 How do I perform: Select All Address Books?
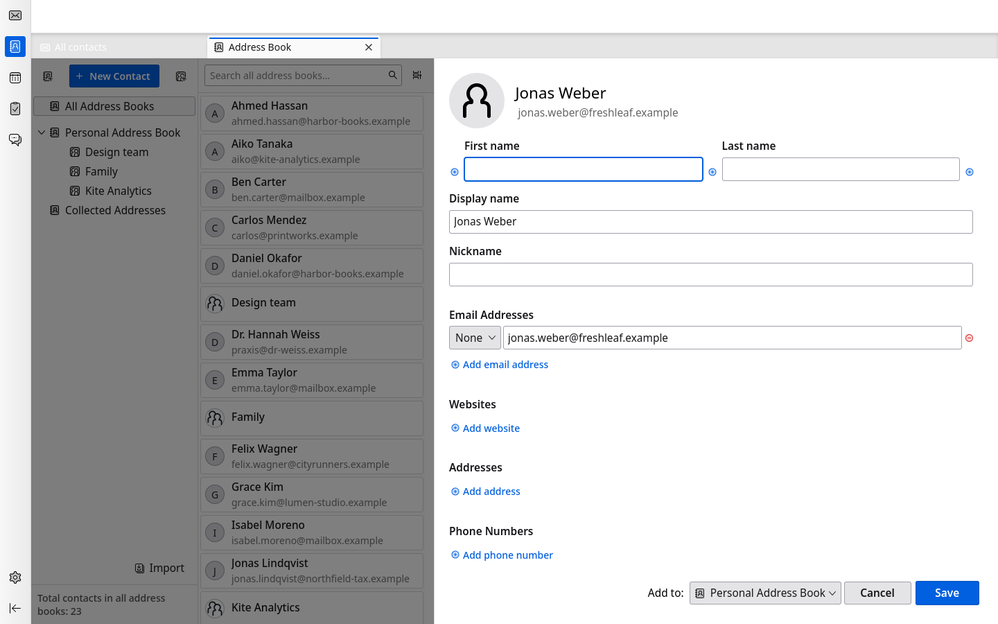click(x=115, y=106)
